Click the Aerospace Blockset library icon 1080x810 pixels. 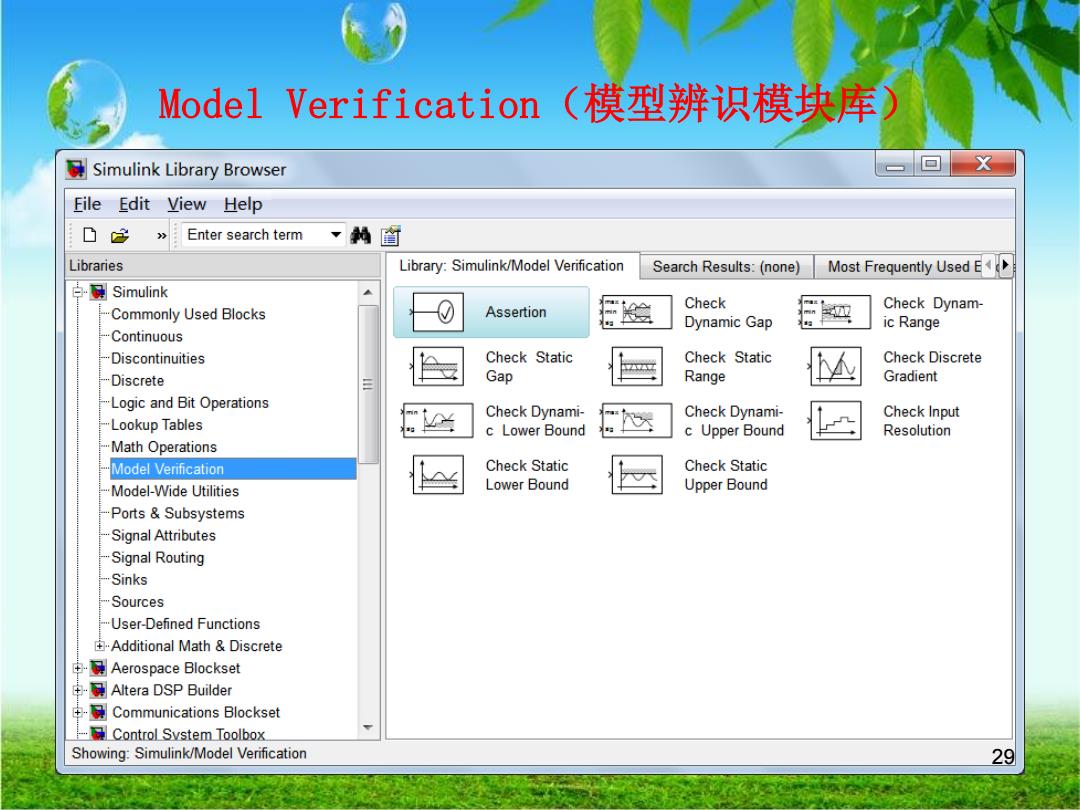[x=98, y=668]
